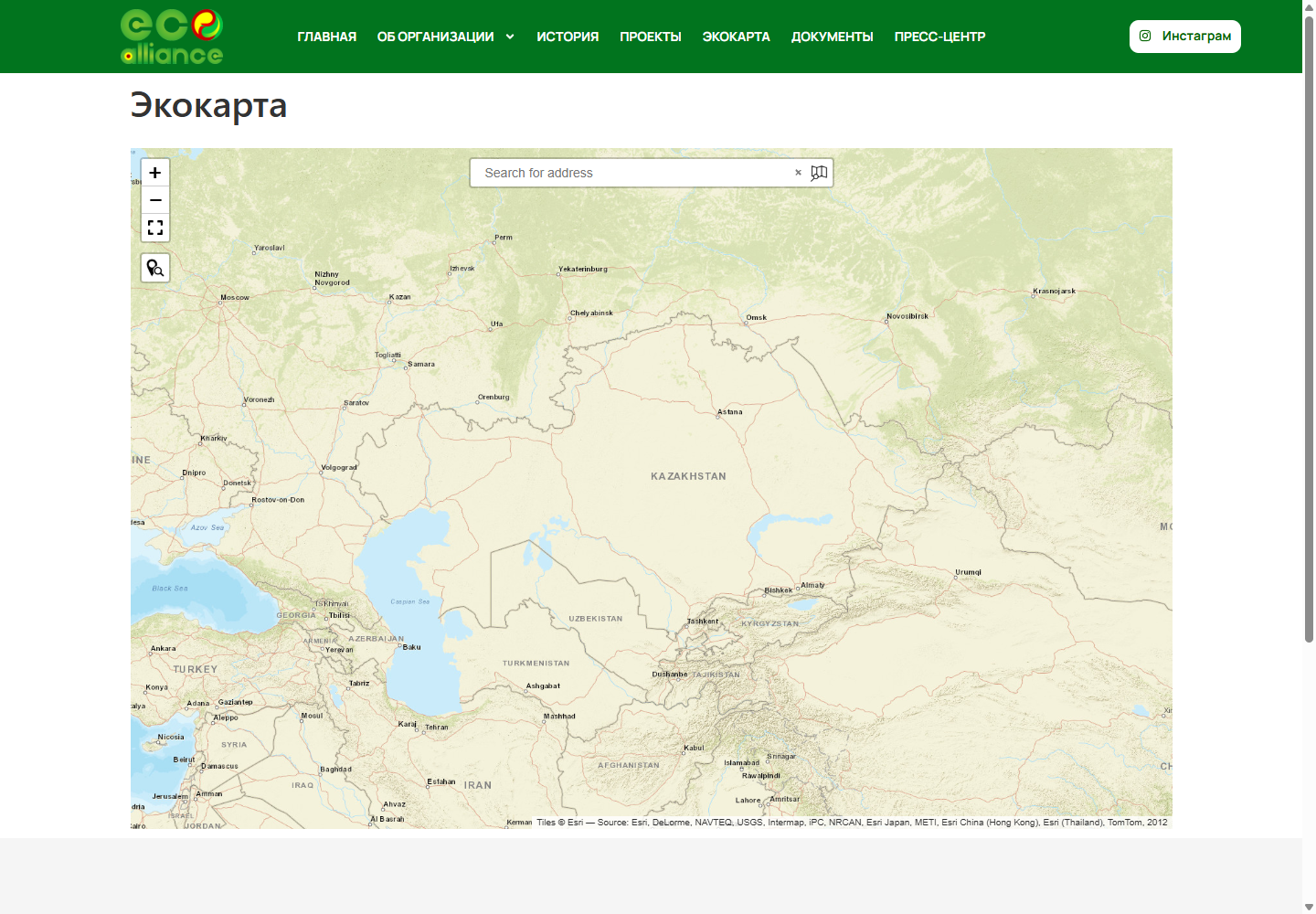Image resolution: width=1316 pixels, height=914 pixels.
Task: Click Yekaterinburg on the map
Action: pos(583,270)
